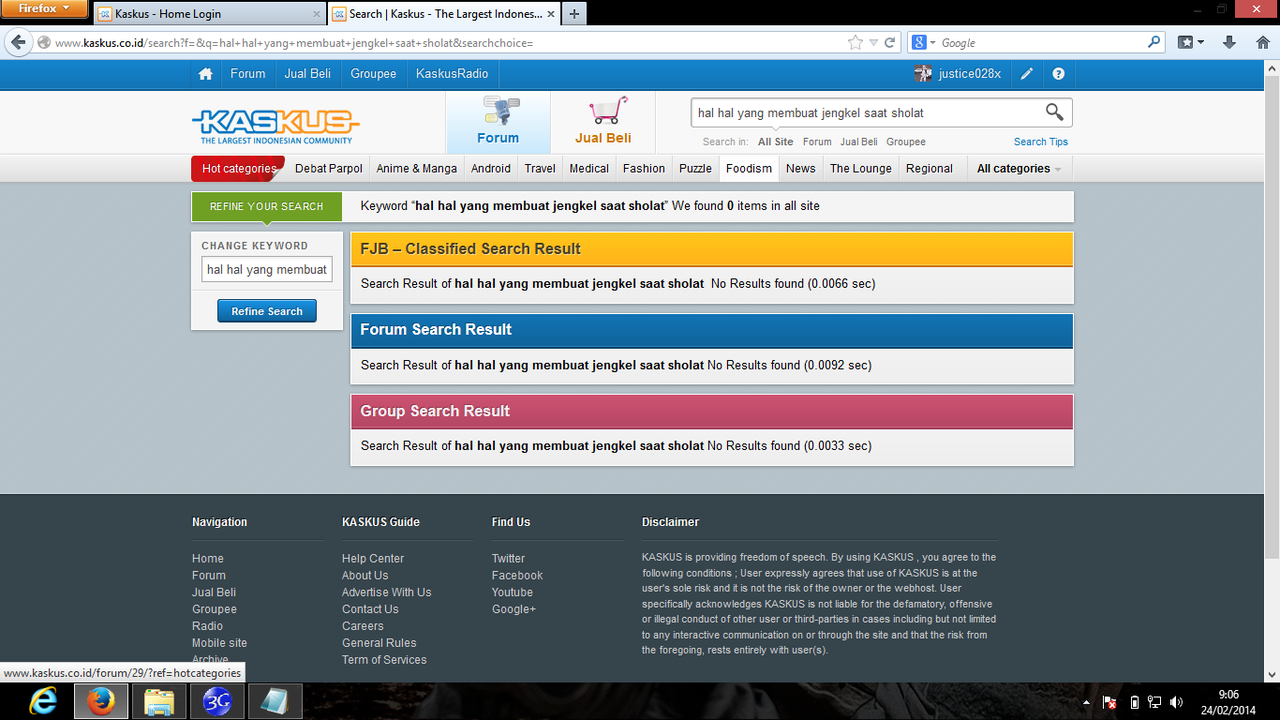This screenshot has width=1280, height=720.
Task: Click the battery tray icon
Action: coord(1134,702)
